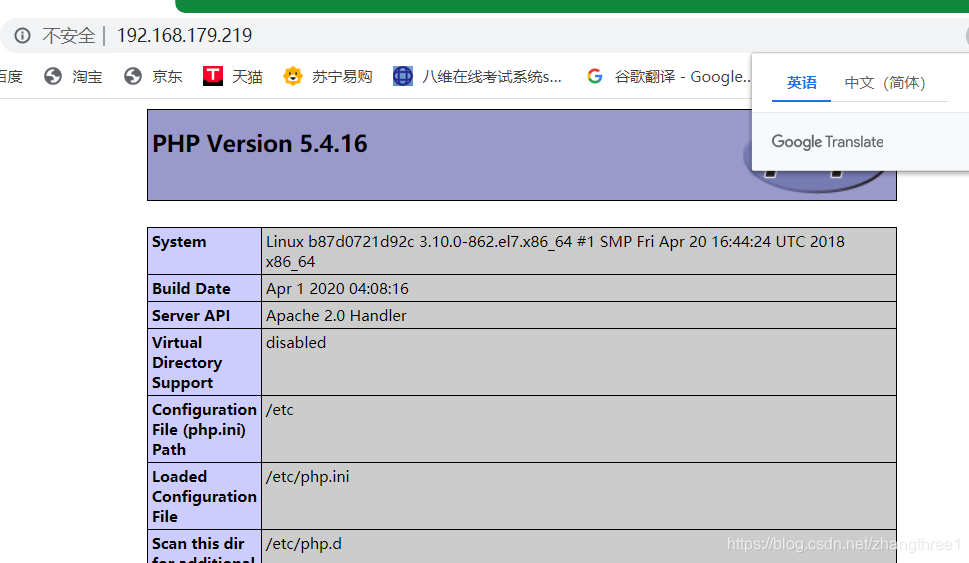The image size is (969, 563).
Task: Click the 不安全 security warning label
Action: pyautogui.click(x=69, y=36)
